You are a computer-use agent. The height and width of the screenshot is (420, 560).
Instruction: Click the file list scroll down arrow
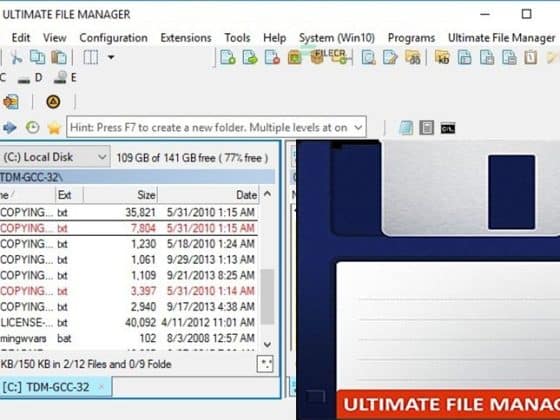coord(267,344)
